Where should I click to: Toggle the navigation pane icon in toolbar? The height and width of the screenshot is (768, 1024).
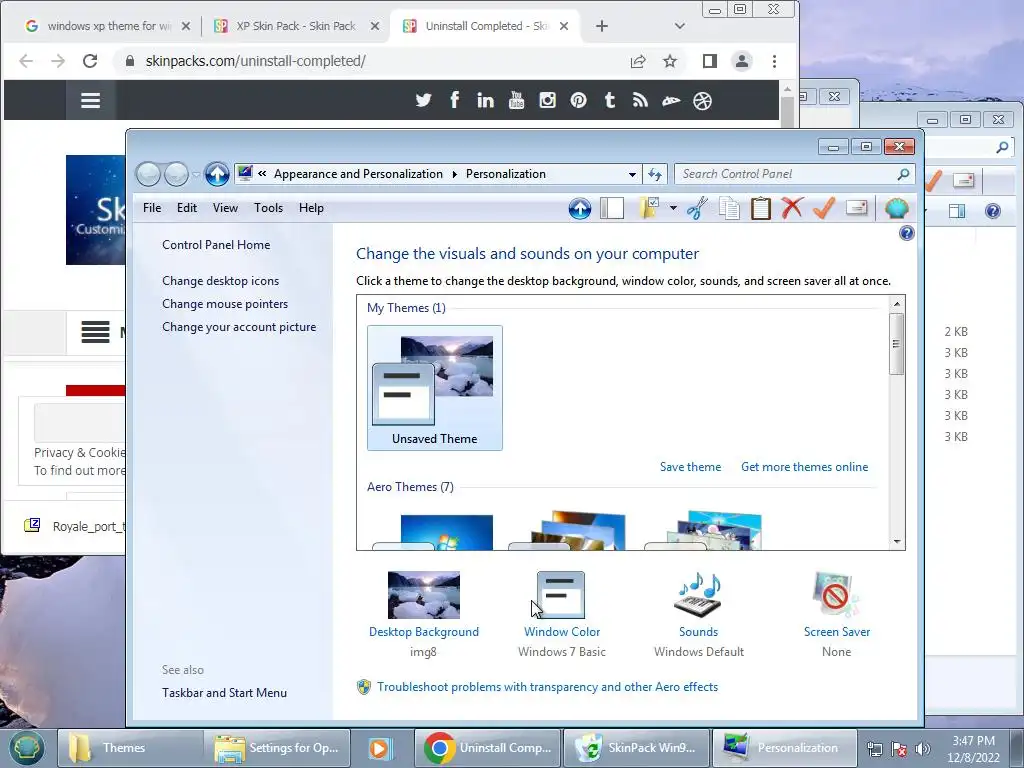[x=612, y=208]
